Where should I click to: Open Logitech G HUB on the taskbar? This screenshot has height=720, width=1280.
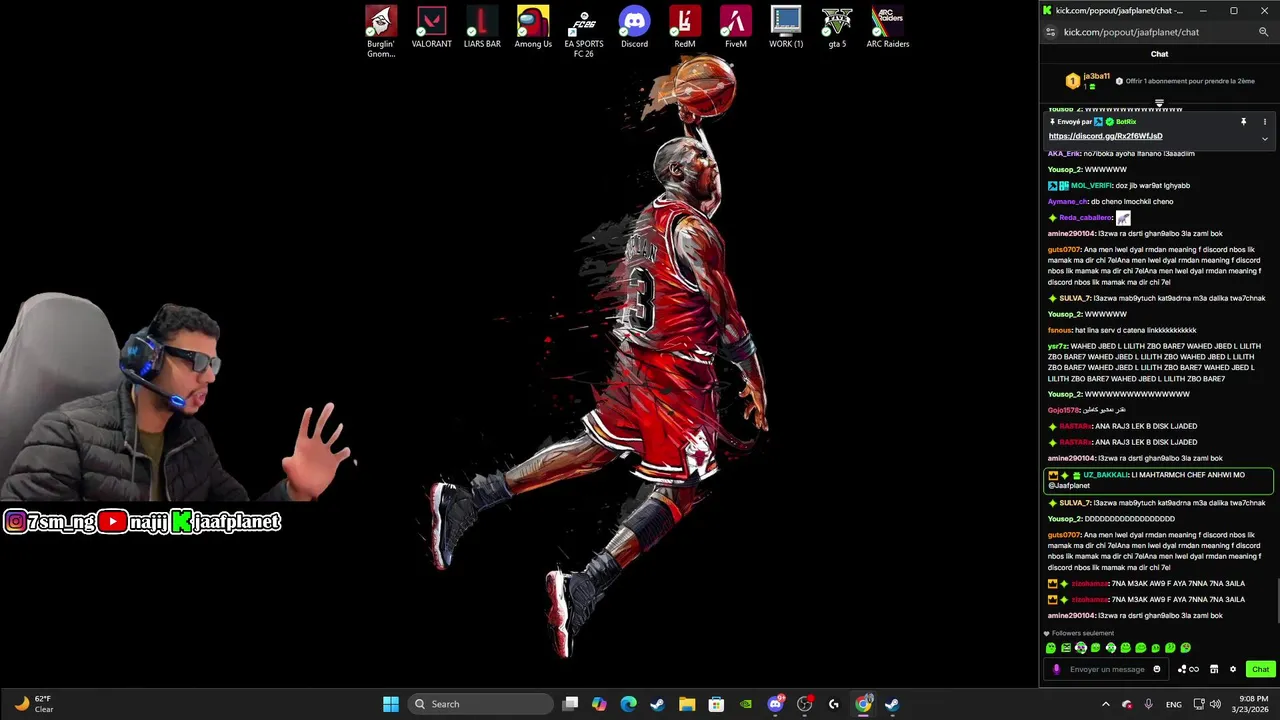[834, 704]
